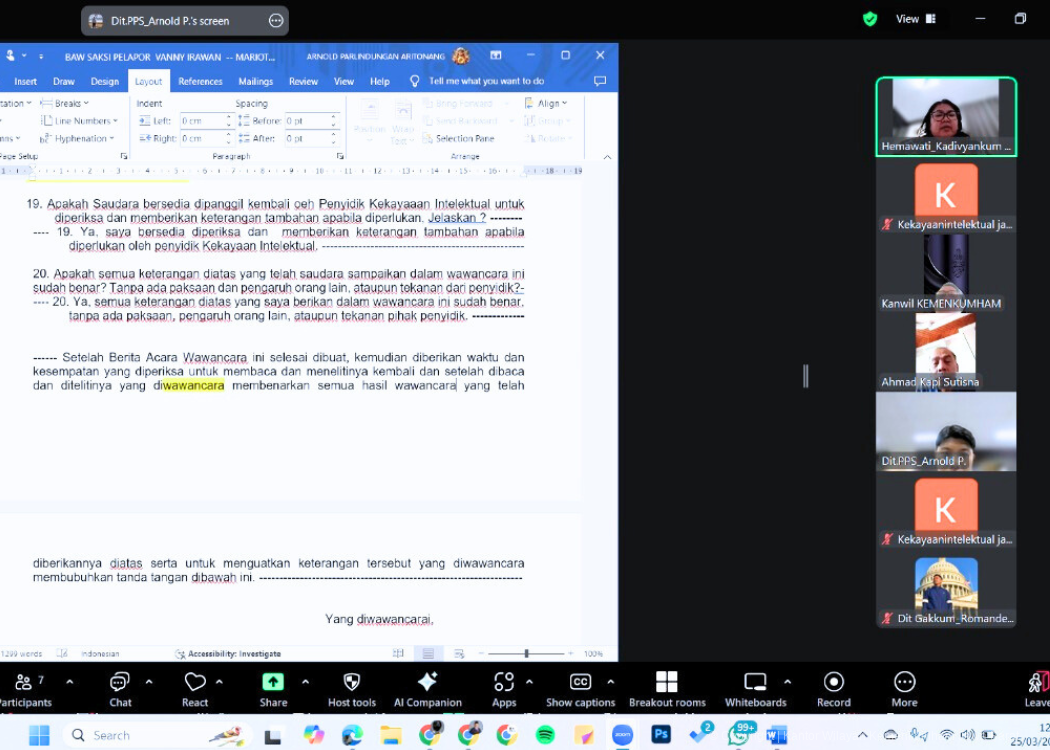Open Breakout rooms in Zoom
The width and height of the screenshot is (1050, 750).
tap(667, 682)
